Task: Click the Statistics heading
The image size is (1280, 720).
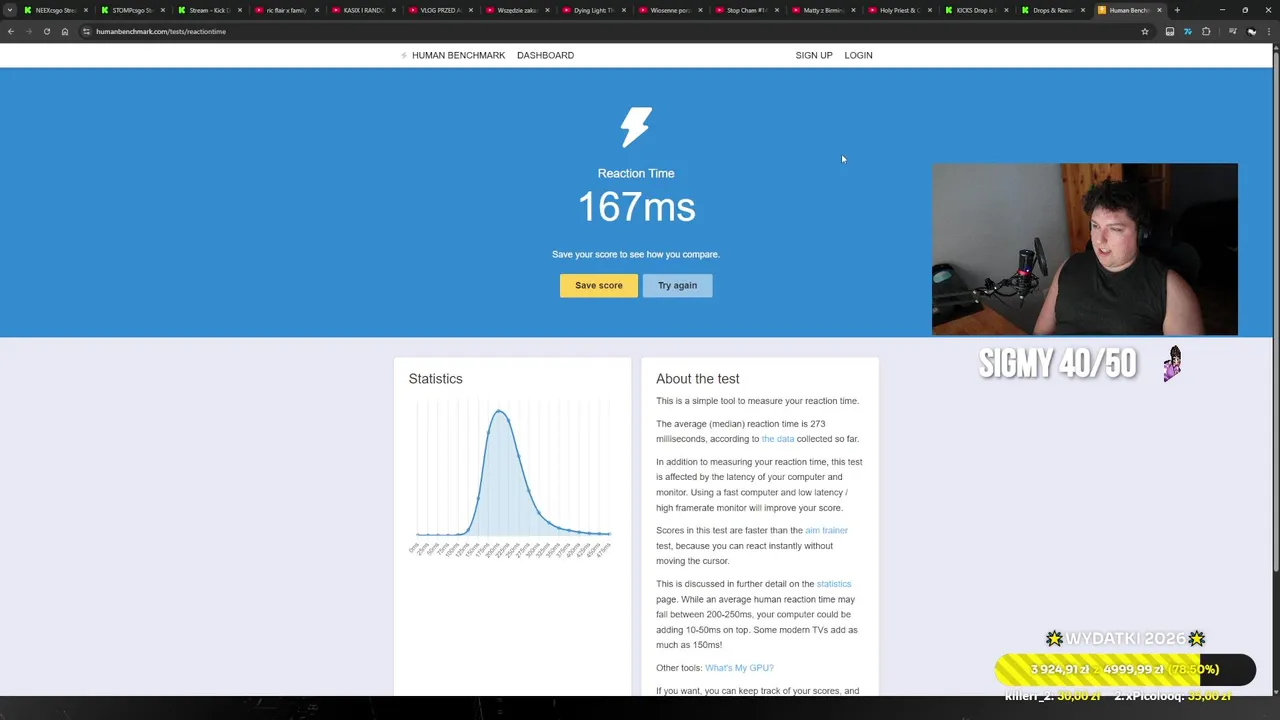Action: coord(435,379)
